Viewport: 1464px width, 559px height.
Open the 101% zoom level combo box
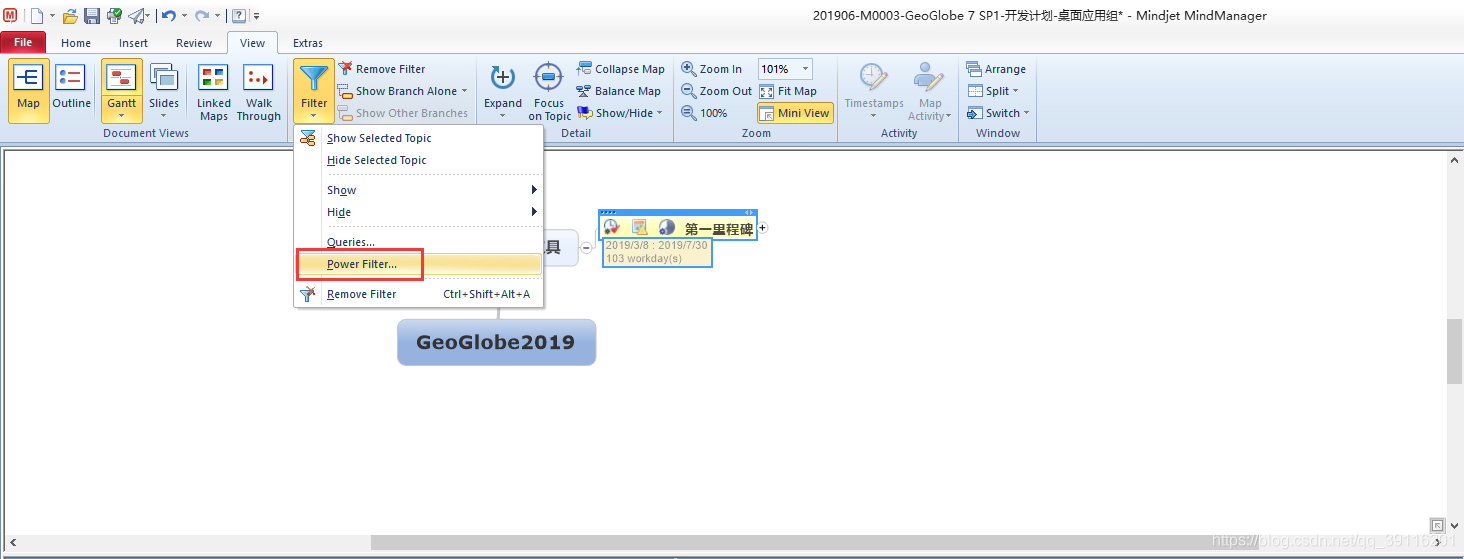785,69
